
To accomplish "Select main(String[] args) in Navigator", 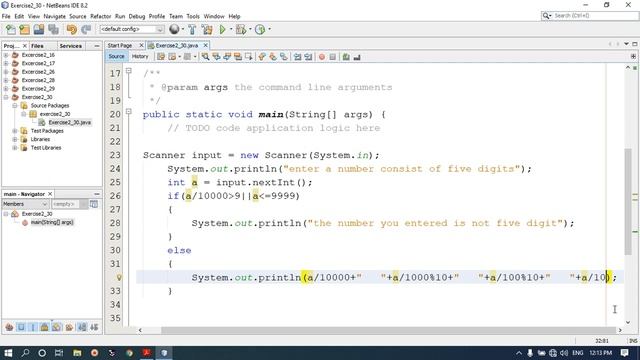I will pyautogui.click(x=52, y=222).
